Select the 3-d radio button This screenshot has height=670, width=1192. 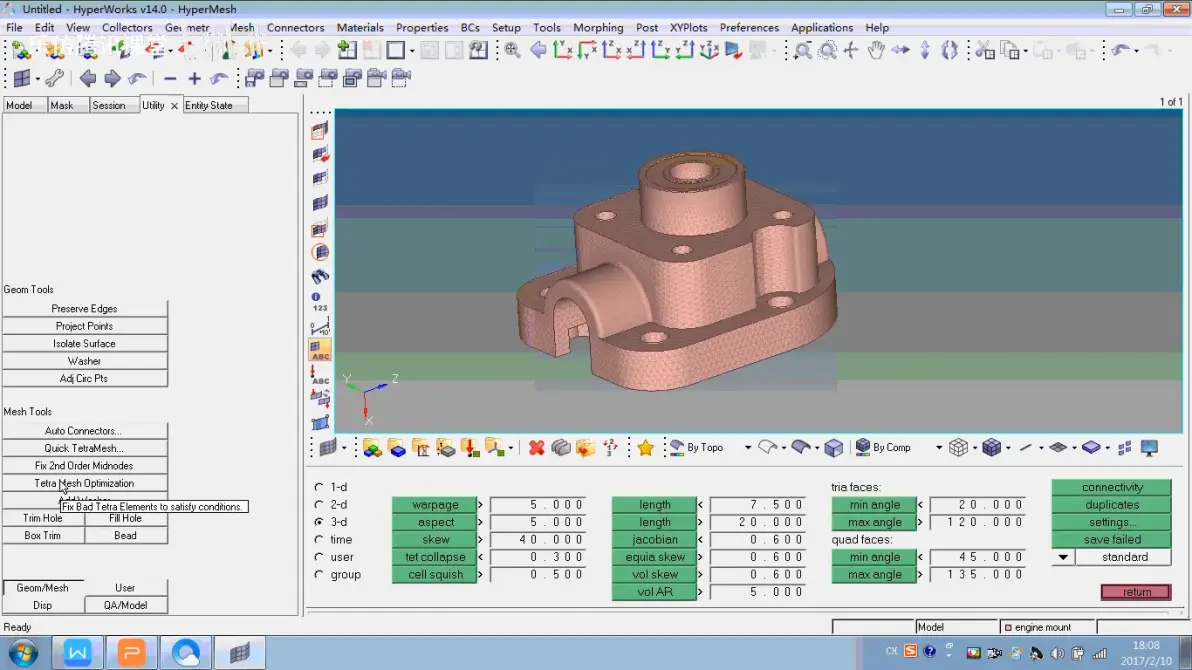319,522
